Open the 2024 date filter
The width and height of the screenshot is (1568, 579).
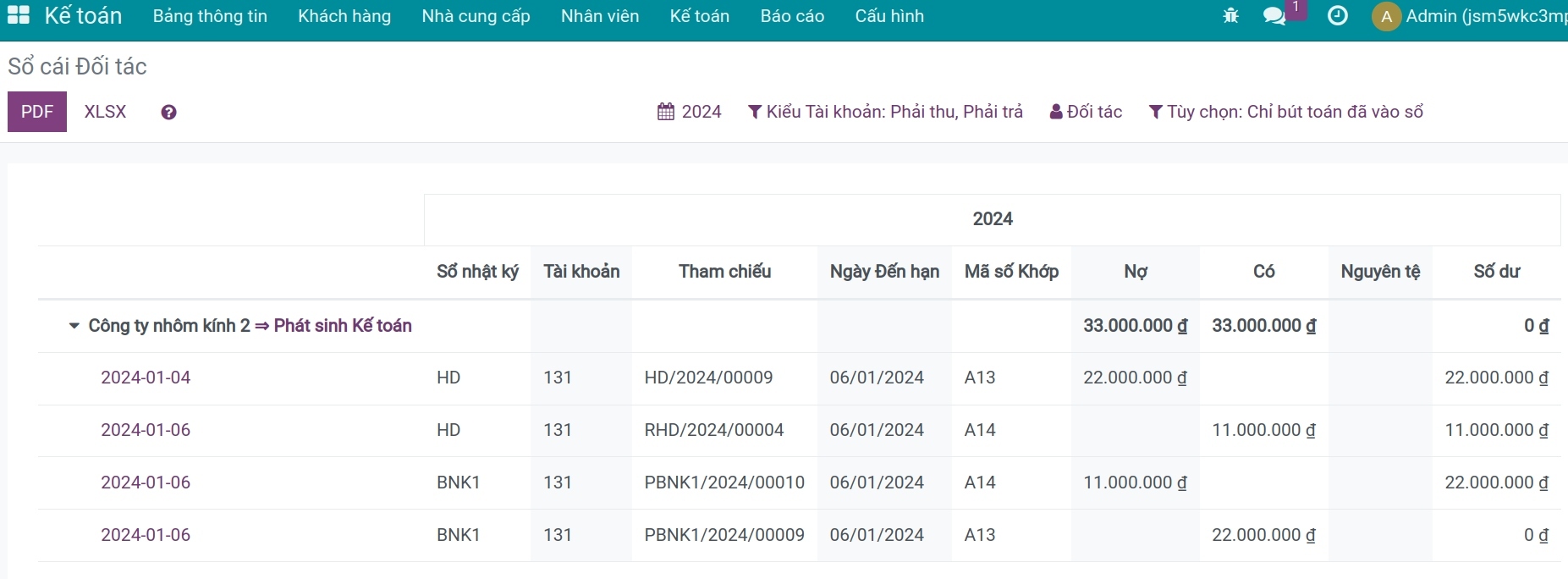point(690,112)
